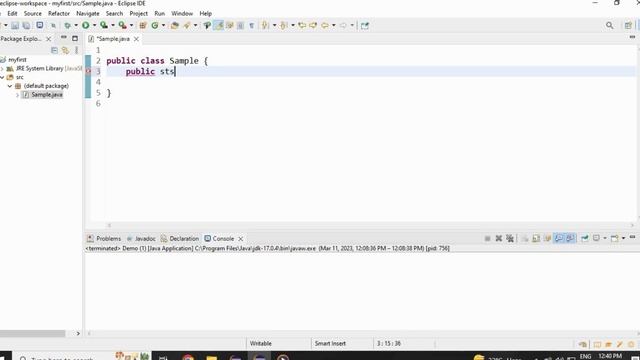Image resolution: width=640 pixels, height=360 pixels.
Task: Toggle Link with Editor in Package Explorer
Action: [x=65, y=50]
